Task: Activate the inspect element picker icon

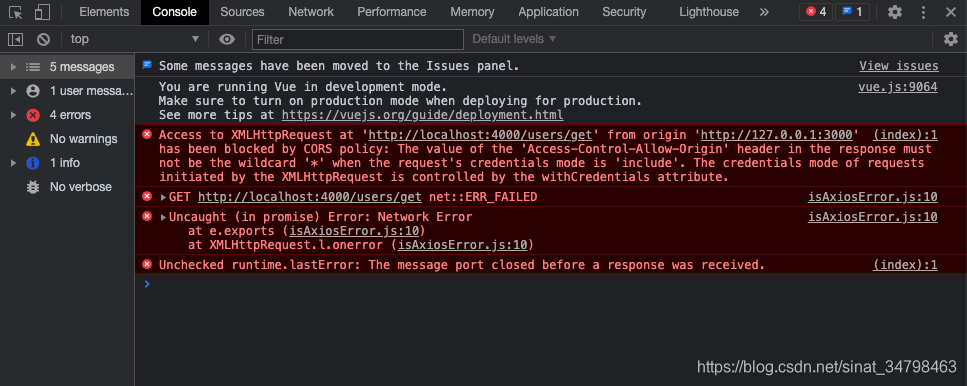Action: (16, 12)
